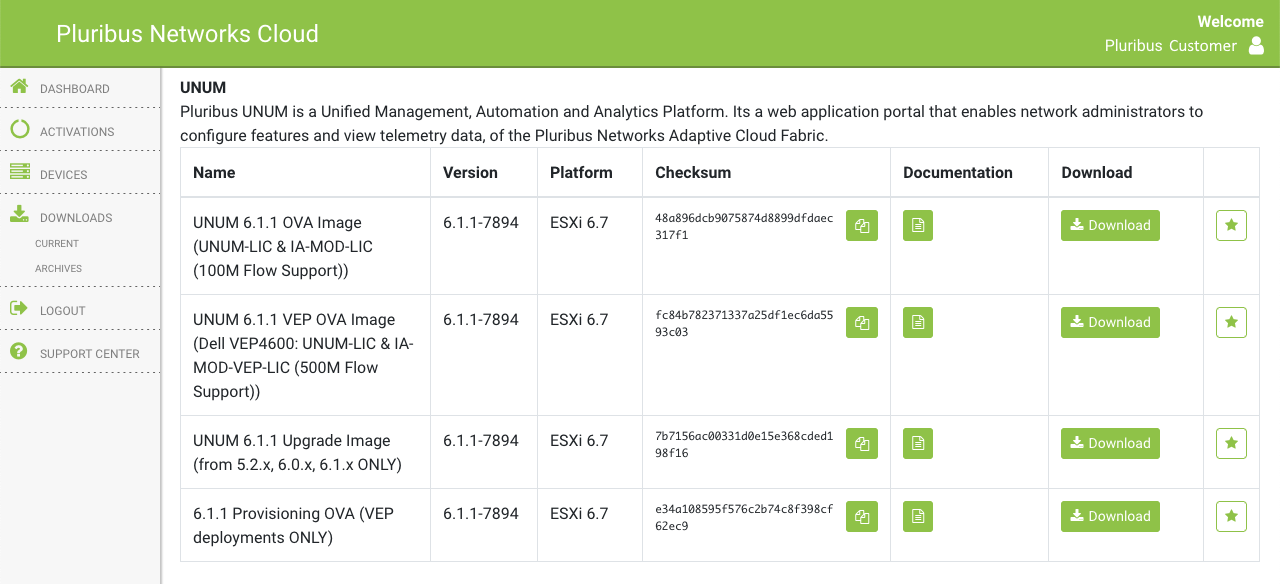This screenshot has width=1280, height=584.
Task: Copy checksum for UNUM 6.1.1 VEP OVA Image
Action: [862, 323]
